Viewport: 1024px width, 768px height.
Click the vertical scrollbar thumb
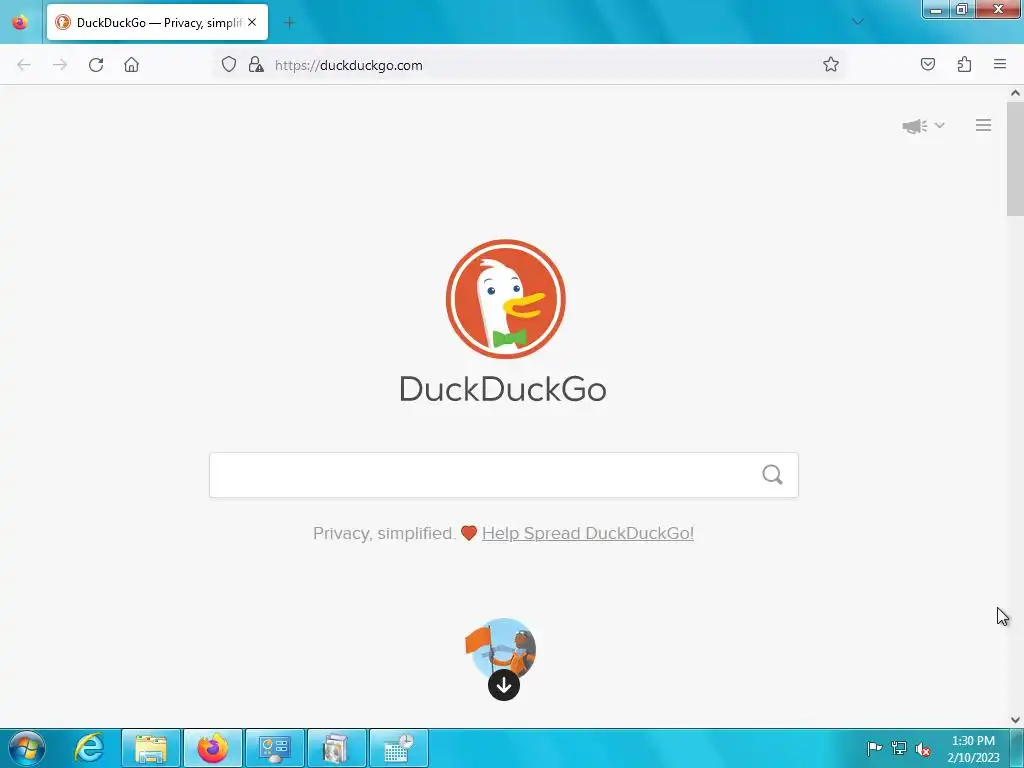(x=1015, y=158)
